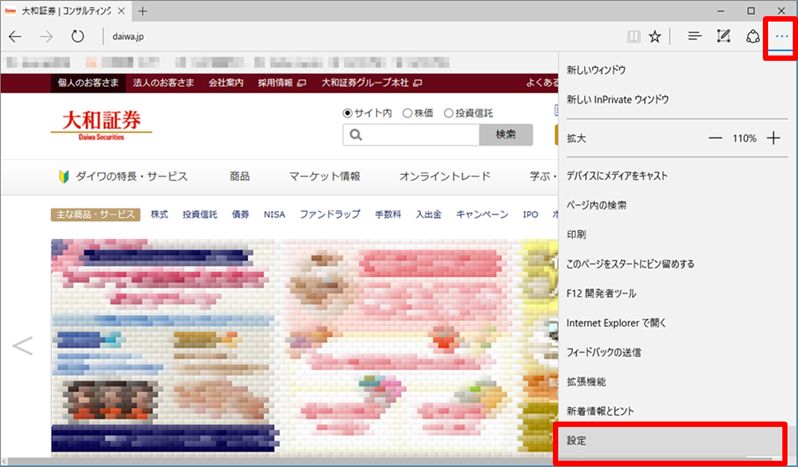The height and width of the screenshot is (467, 798).
Task: Open 採用情報 link
Action: (281, 82)
